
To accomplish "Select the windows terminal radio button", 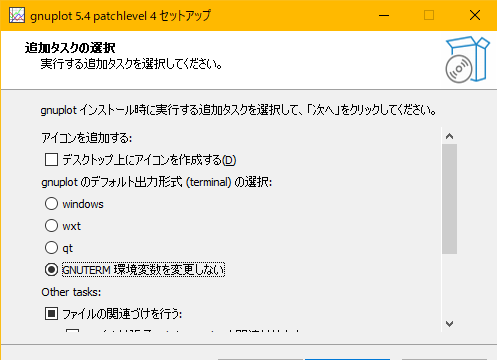I will [x=51, y=204].
